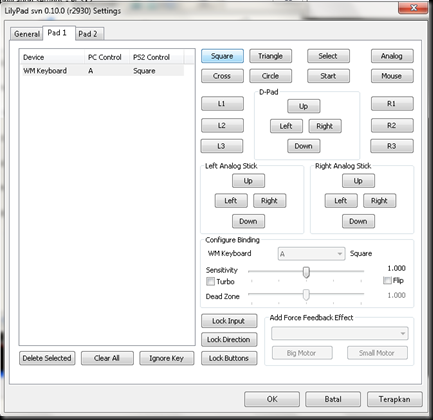Click the Triangle binding button
The image size is (433, 420).
[x=270, y=56]
